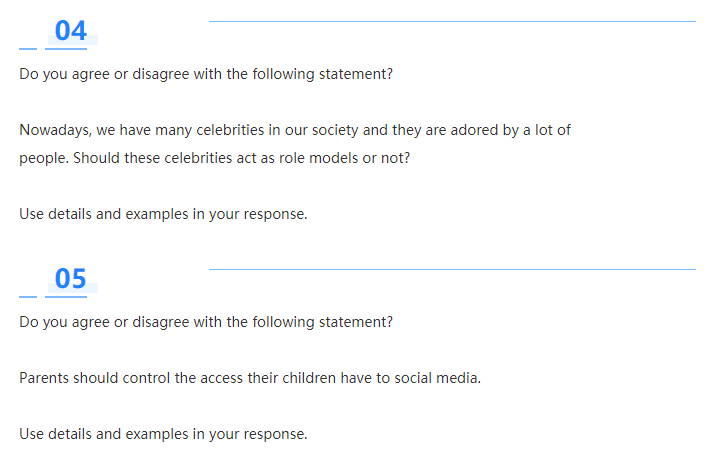Click the word "Parents" in question 05

point(44,378)
